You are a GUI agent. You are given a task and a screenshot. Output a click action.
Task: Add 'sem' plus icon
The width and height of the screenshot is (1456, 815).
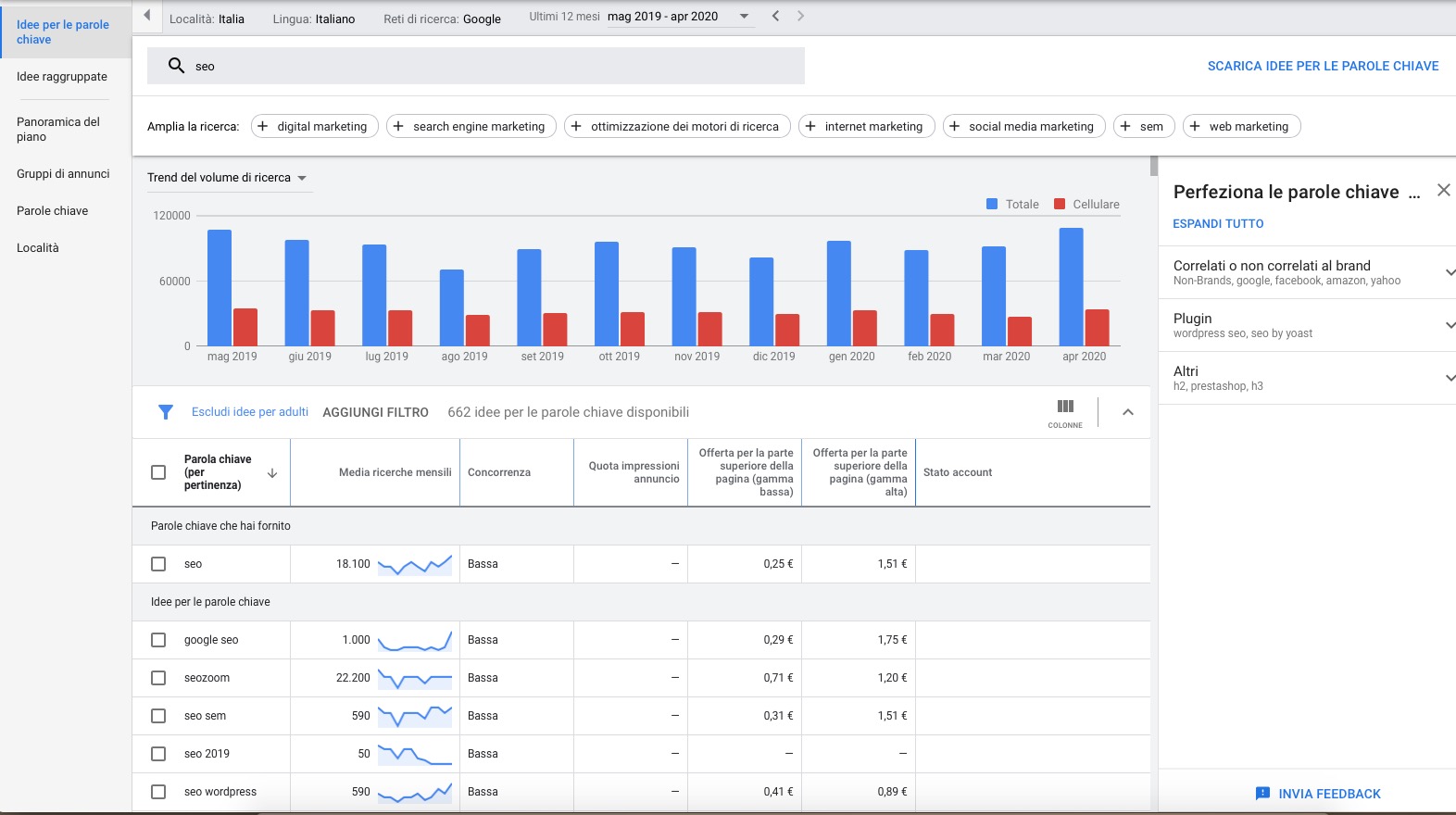pos(1125,126)
